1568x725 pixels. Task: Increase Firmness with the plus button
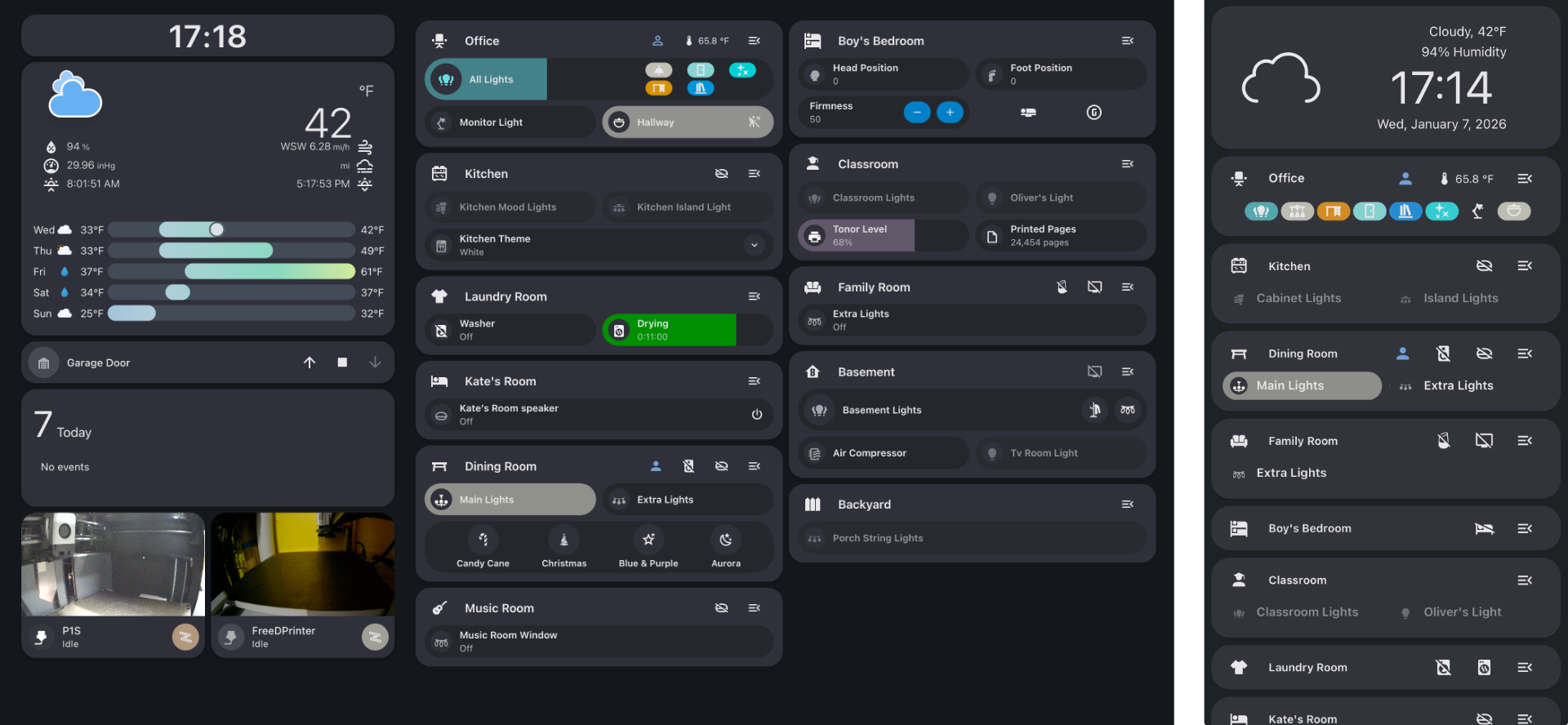[x=950, y=113]
